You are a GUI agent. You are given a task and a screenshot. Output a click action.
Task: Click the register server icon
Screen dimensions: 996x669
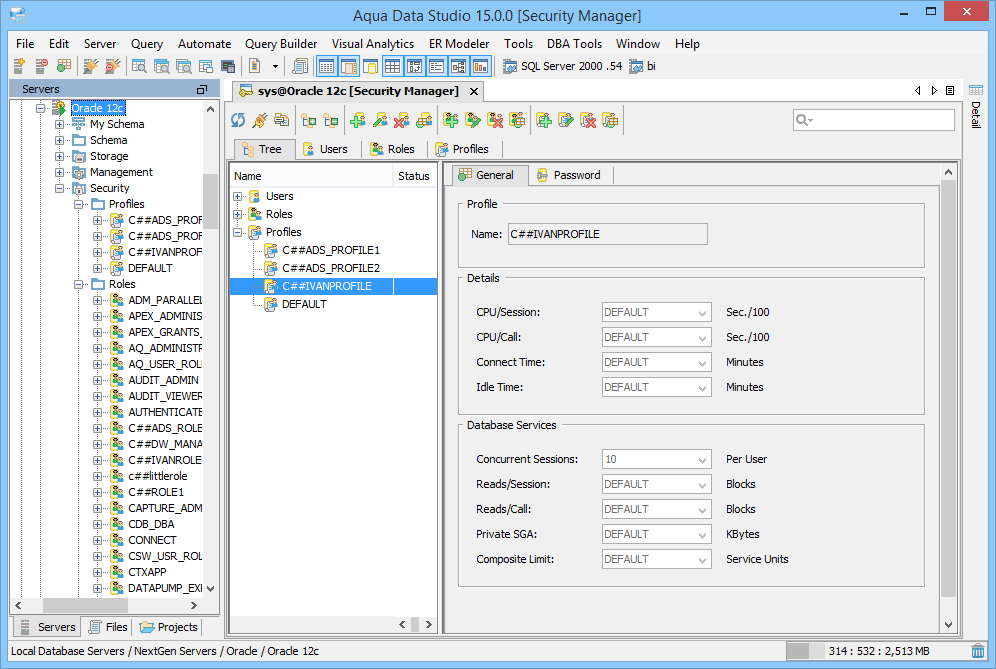19,65
